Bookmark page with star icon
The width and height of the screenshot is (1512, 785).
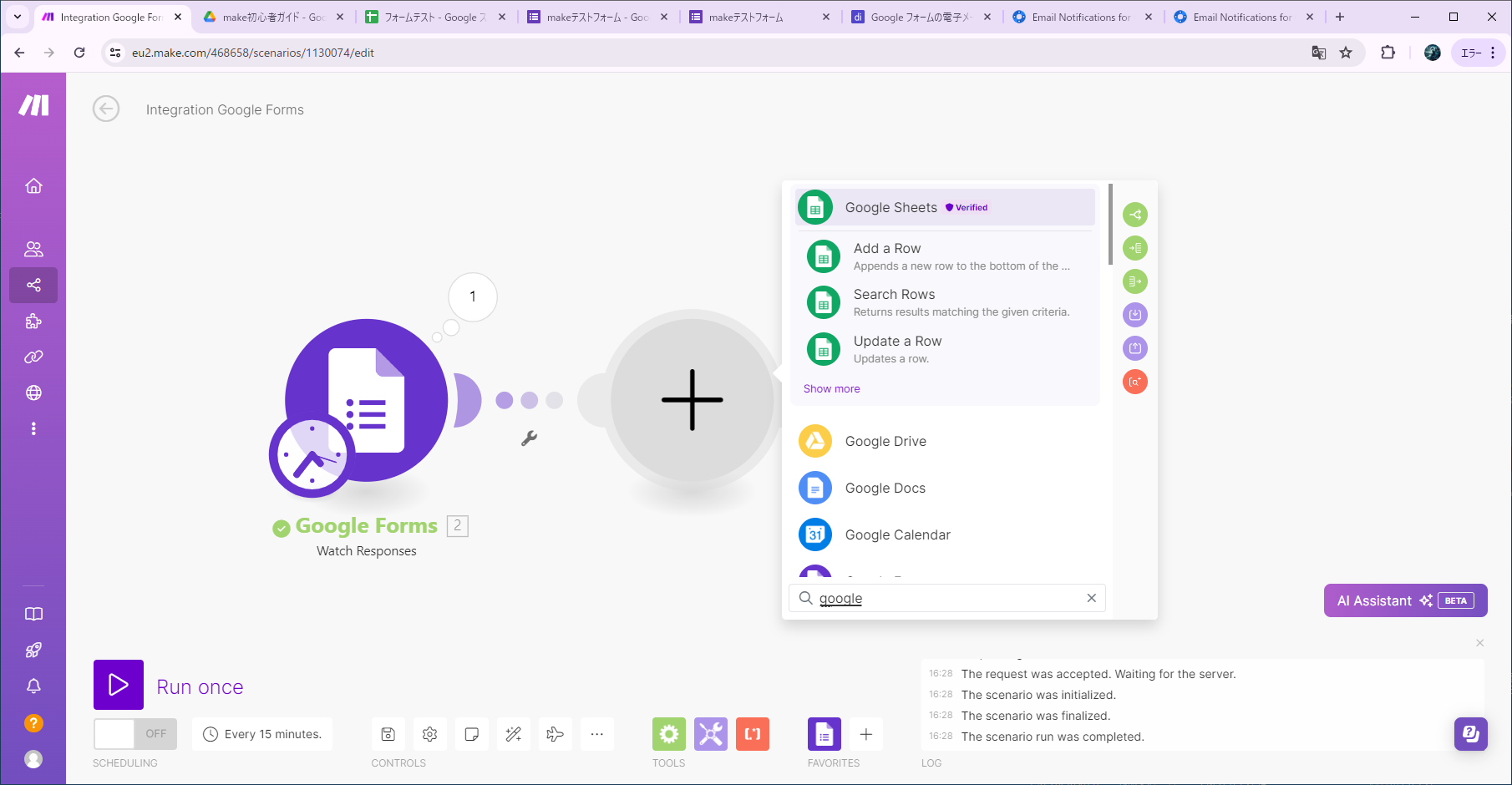click(1346, 53)
